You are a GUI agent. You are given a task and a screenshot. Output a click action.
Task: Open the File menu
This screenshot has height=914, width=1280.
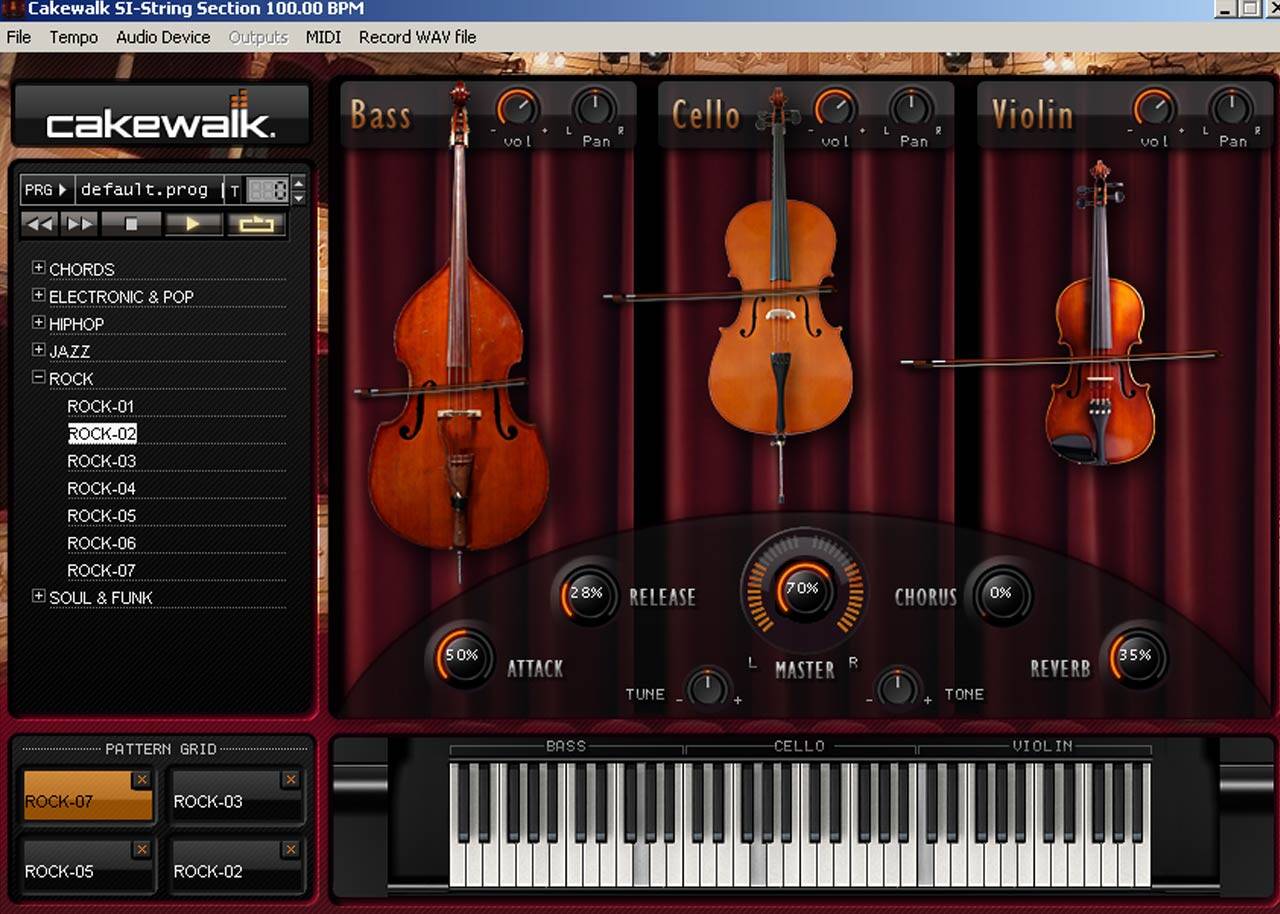click(18, 37)
